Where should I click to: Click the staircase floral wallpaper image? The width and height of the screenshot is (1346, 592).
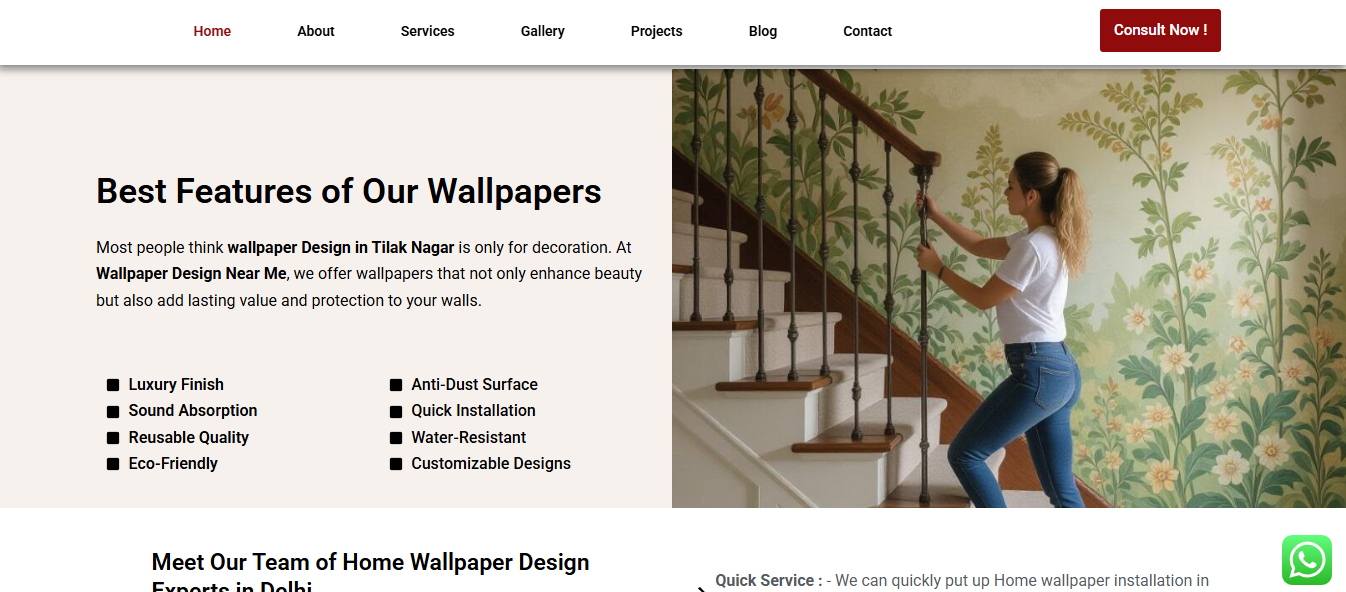tap(1009, 288)
